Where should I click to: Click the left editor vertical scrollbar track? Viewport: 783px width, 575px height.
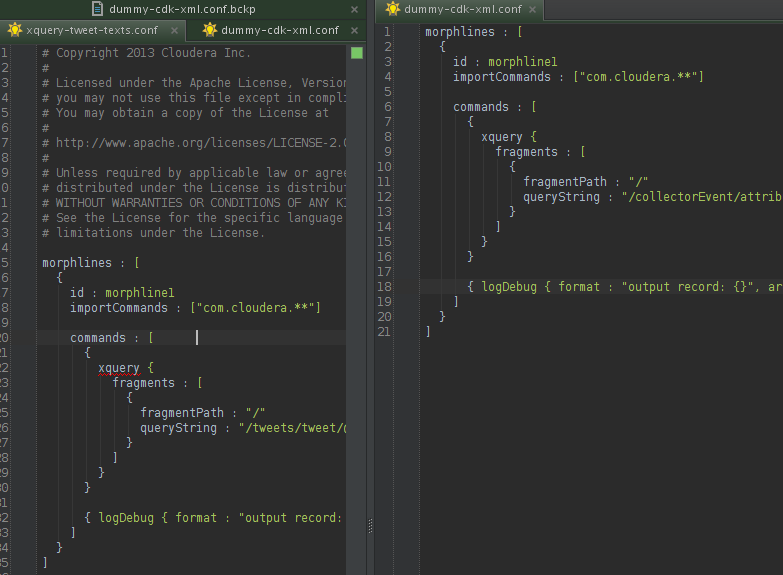coord(356,300)
